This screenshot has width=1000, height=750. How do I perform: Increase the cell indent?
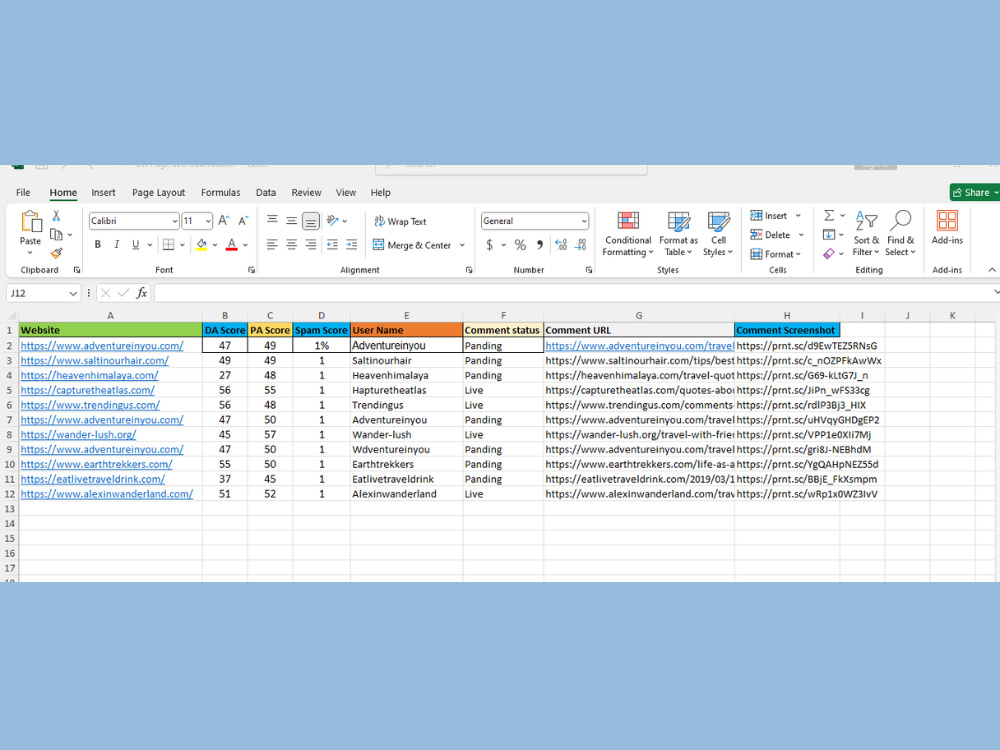click(351, 244)
